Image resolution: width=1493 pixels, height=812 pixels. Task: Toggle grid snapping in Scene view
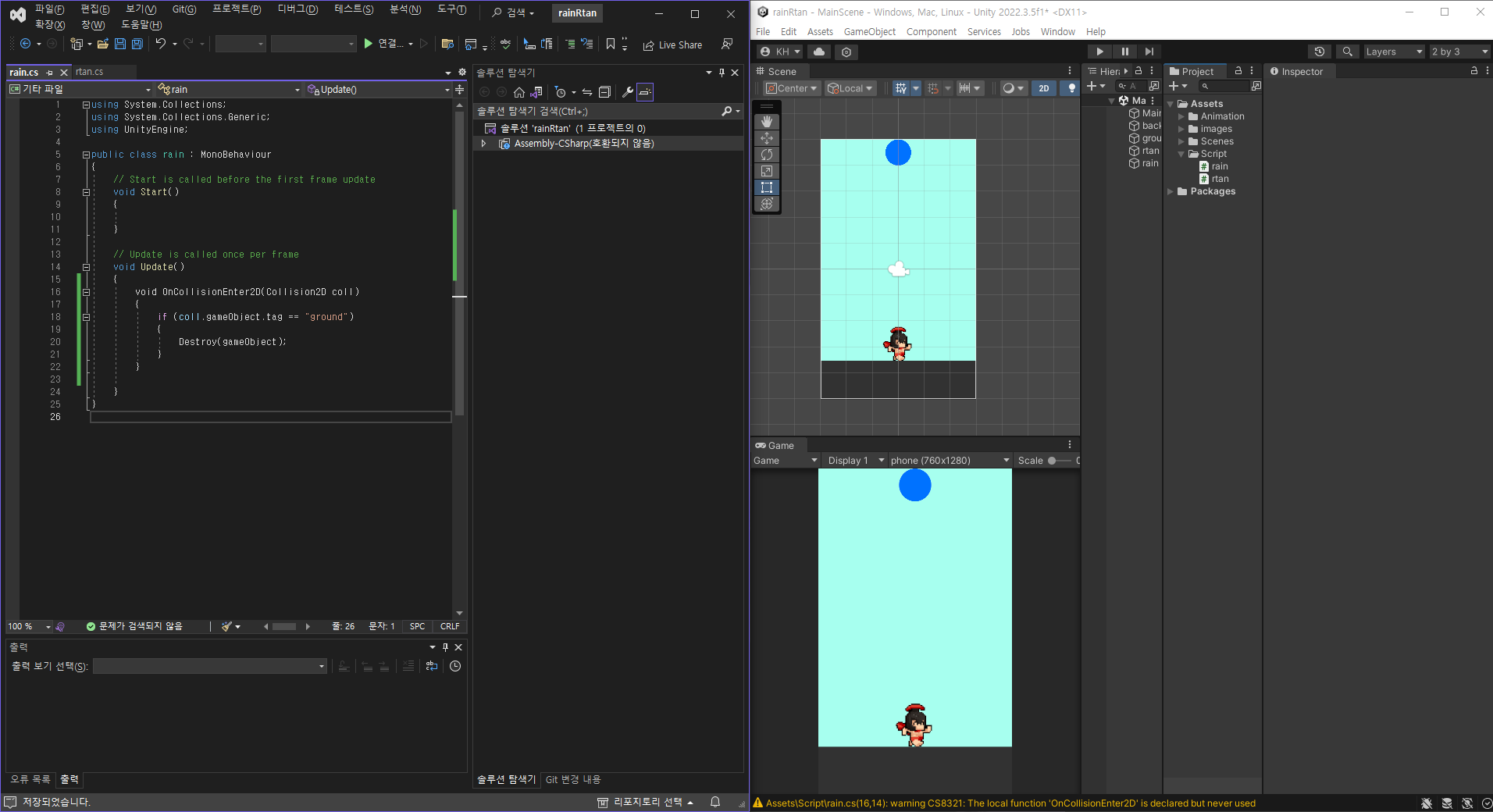[x=933, y=88]
